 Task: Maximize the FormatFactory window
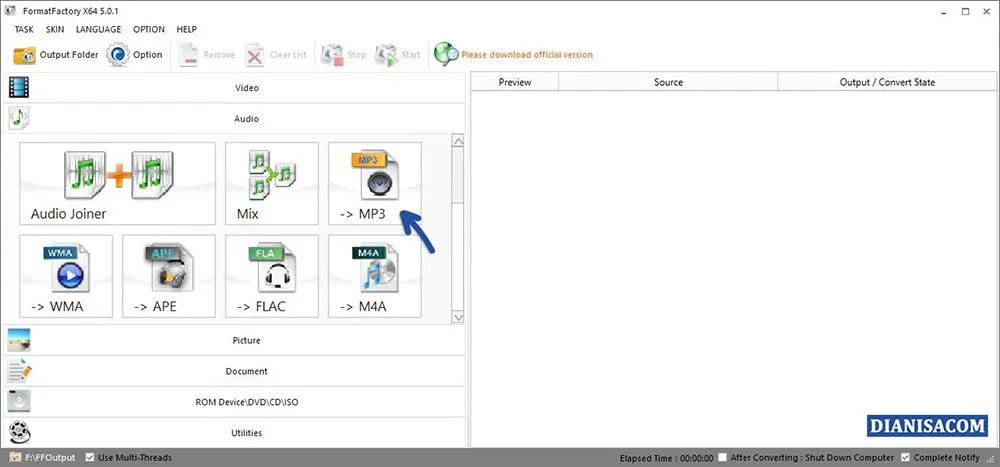click(965, 11)
